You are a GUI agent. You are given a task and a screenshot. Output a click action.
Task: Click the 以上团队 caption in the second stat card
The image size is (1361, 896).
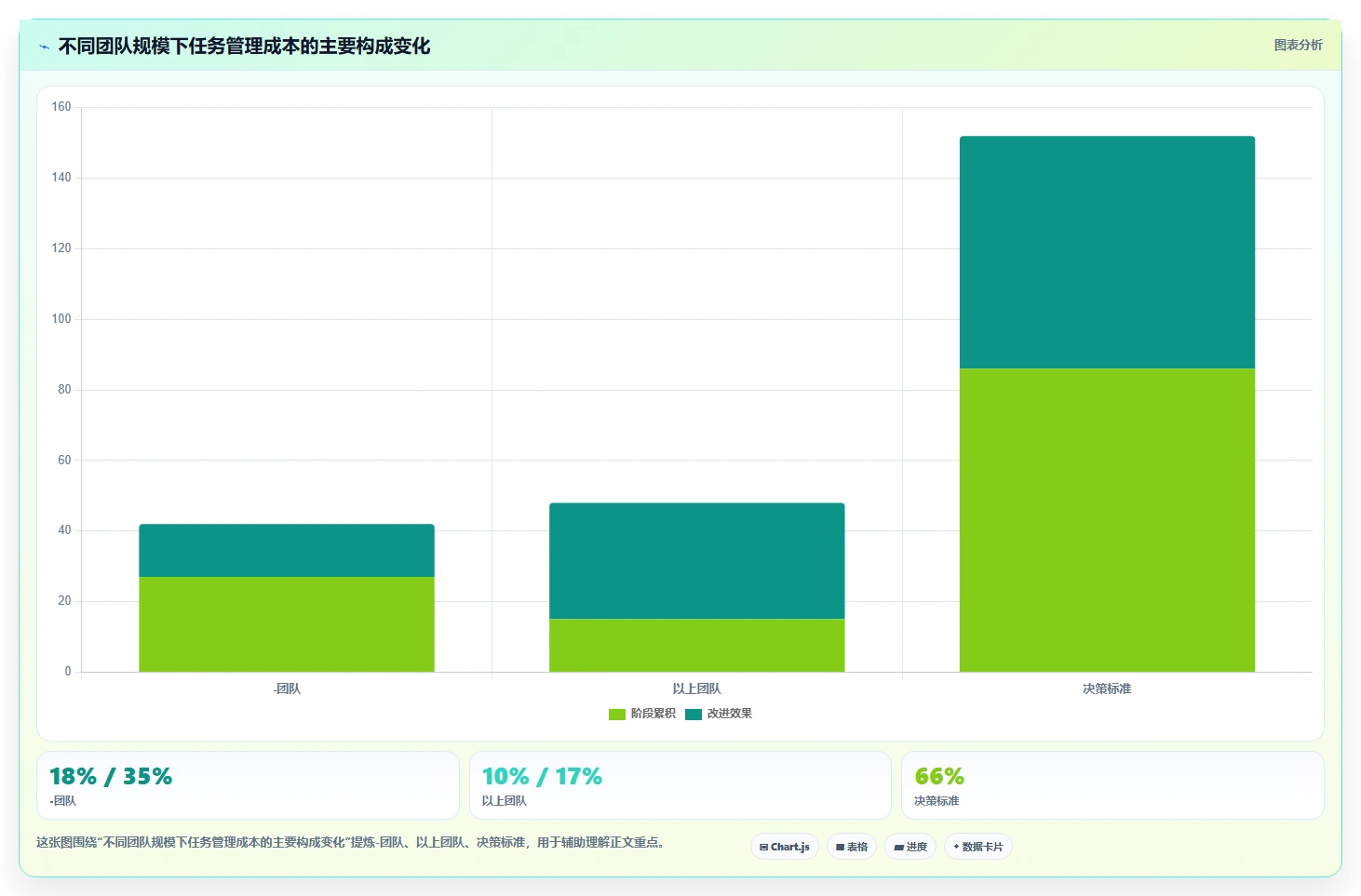click(504, 801)
